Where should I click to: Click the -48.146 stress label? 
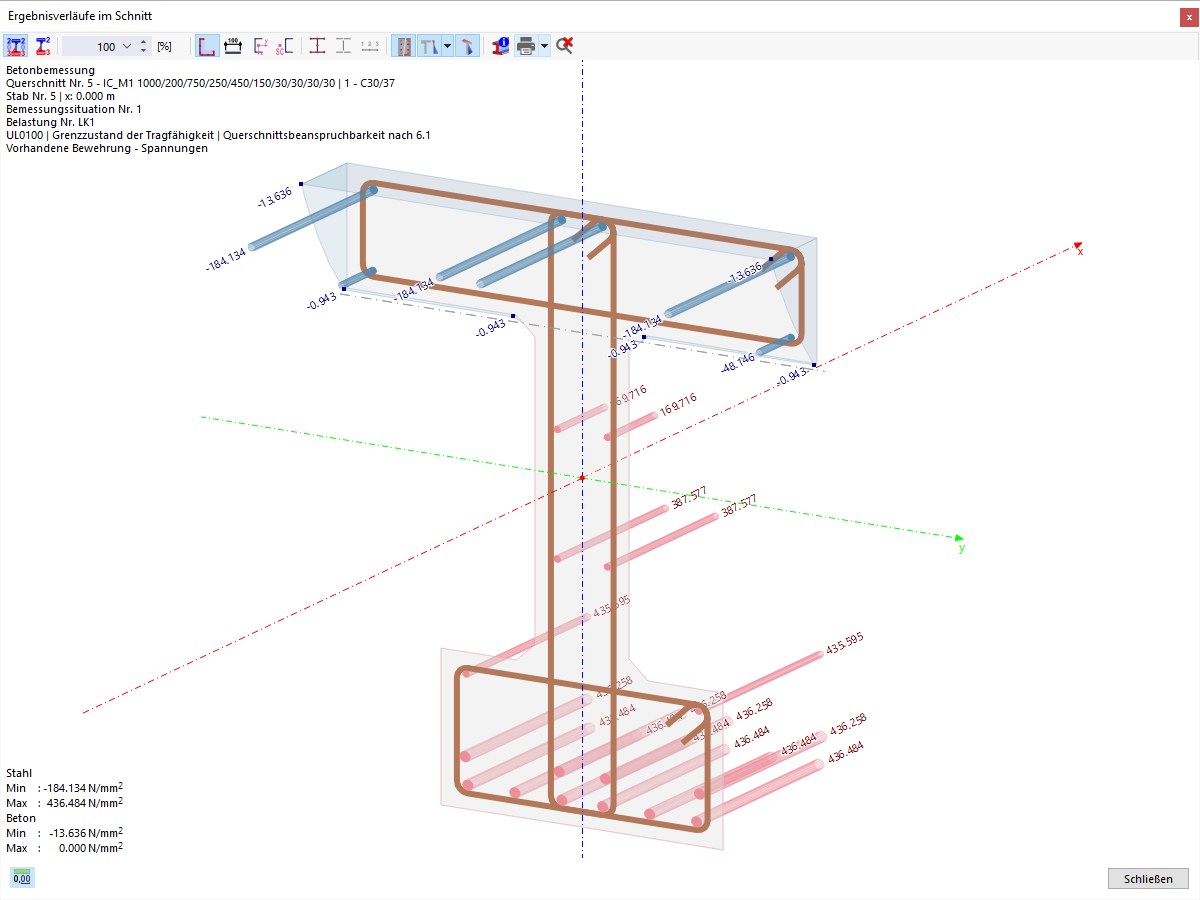pyautogui.click(x=739, y=362)
